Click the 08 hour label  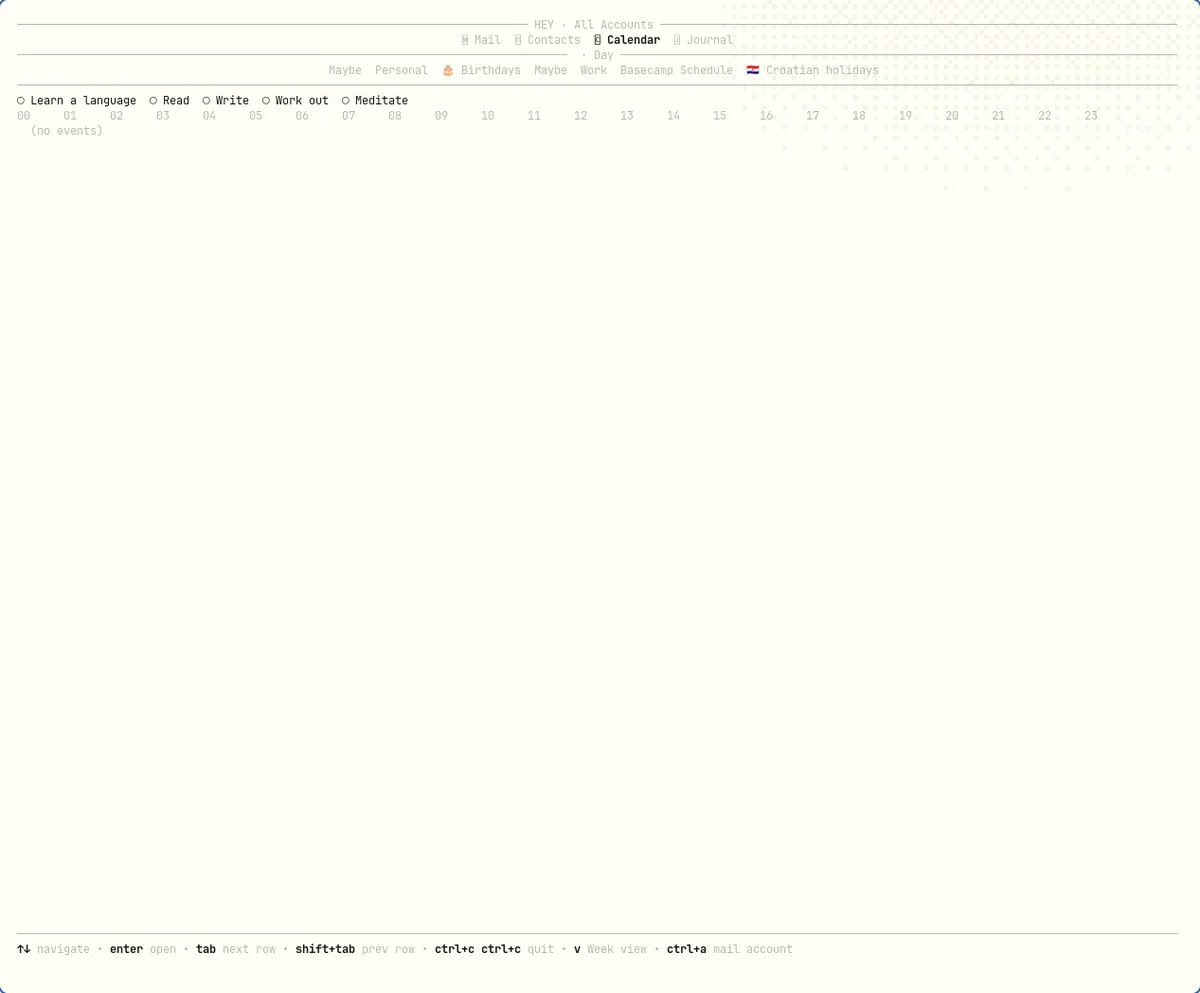click(x=395, y=116)
